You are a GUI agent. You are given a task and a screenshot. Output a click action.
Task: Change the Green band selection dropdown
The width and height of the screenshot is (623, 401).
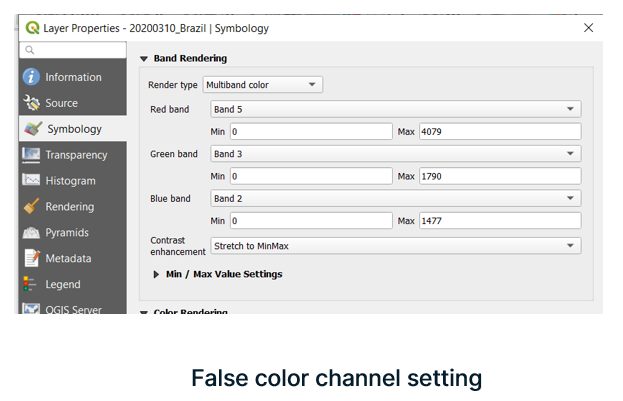click(x=395, y=154)
